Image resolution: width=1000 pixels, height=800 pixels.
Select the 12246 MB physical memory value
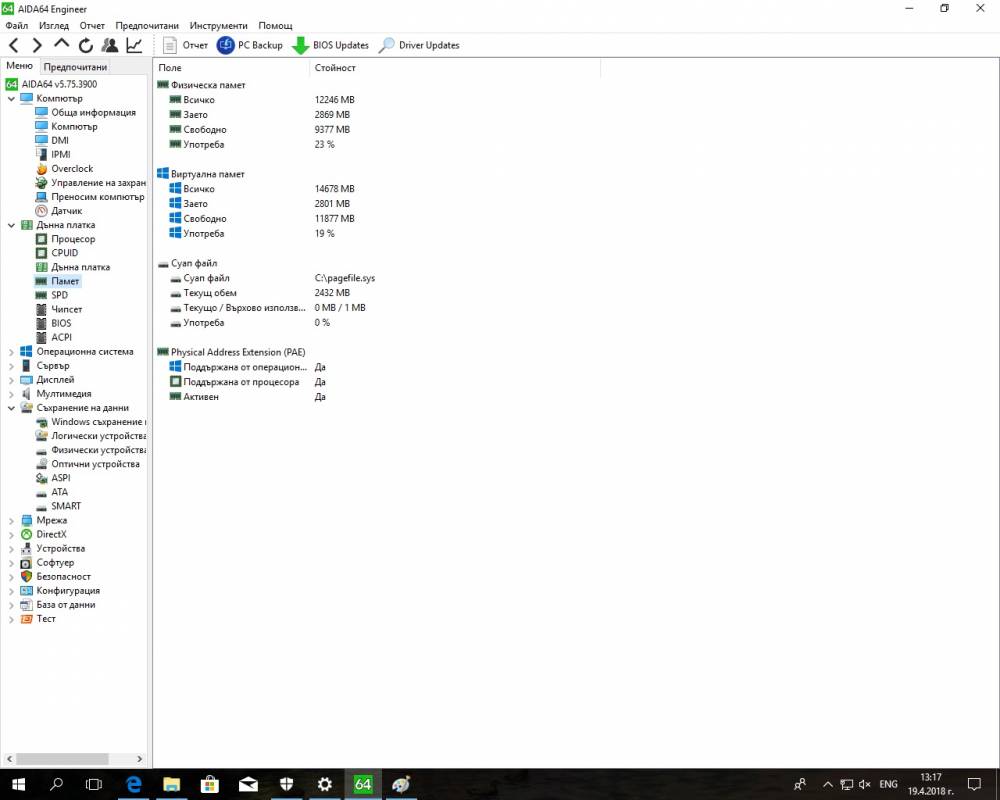click(334, 100)
